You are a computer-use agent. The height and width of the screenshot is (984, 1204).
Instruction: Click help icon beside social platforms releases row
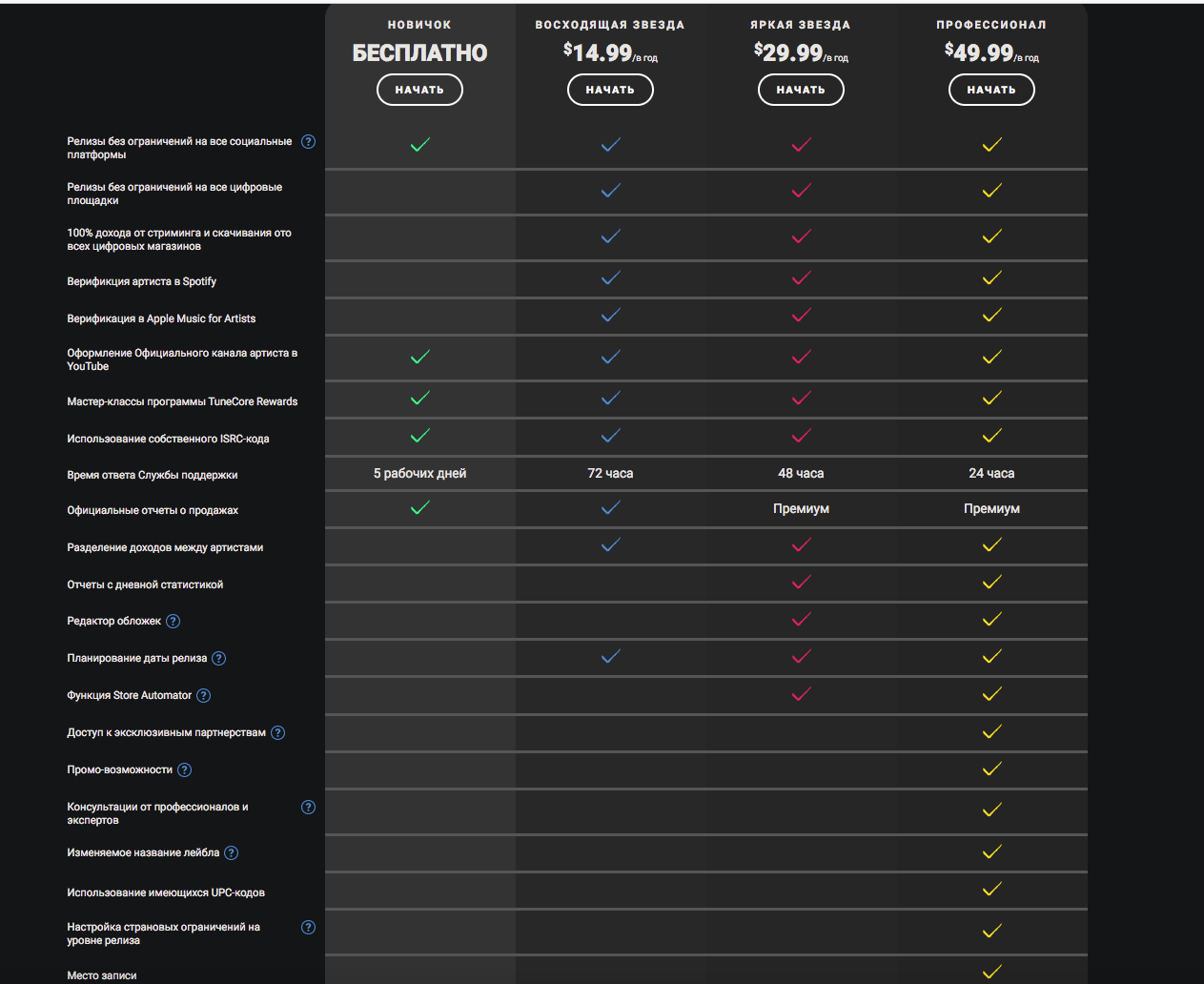coord(308,142)
